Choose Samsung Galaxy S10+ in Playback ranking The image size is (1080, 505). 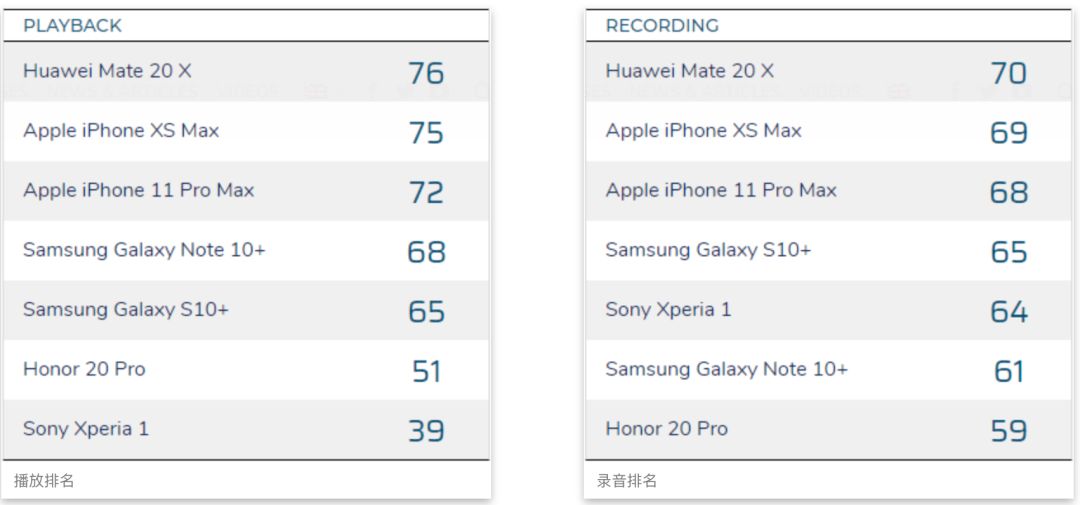(126, 310)
